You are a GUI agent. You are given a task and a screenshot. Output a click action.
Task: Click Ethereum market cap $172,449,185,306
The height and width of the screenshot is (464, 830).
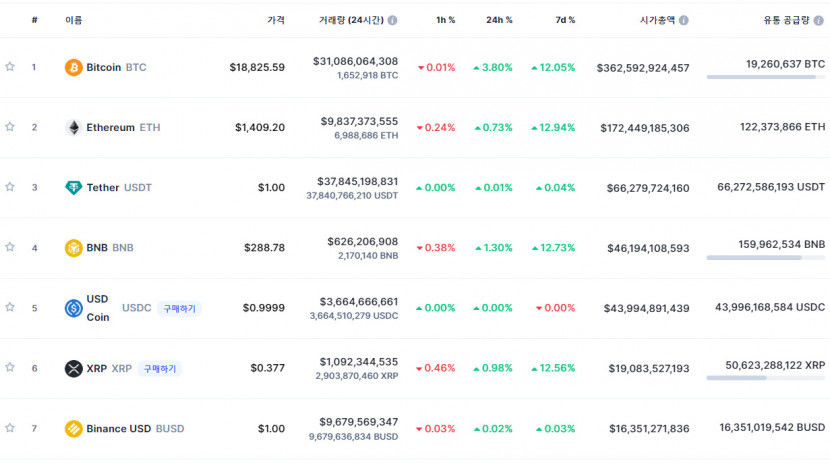(645, 128)
